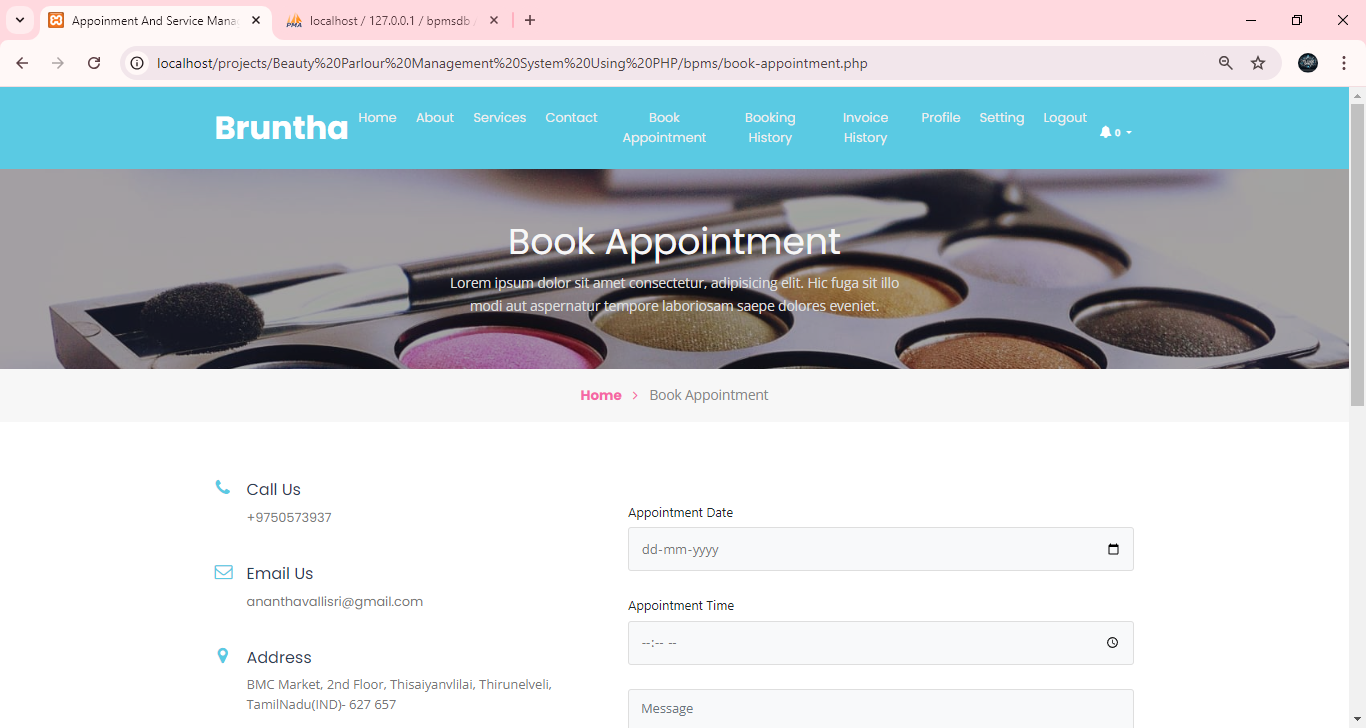Open Invoice History from the navigation

[x=865, y=127]
